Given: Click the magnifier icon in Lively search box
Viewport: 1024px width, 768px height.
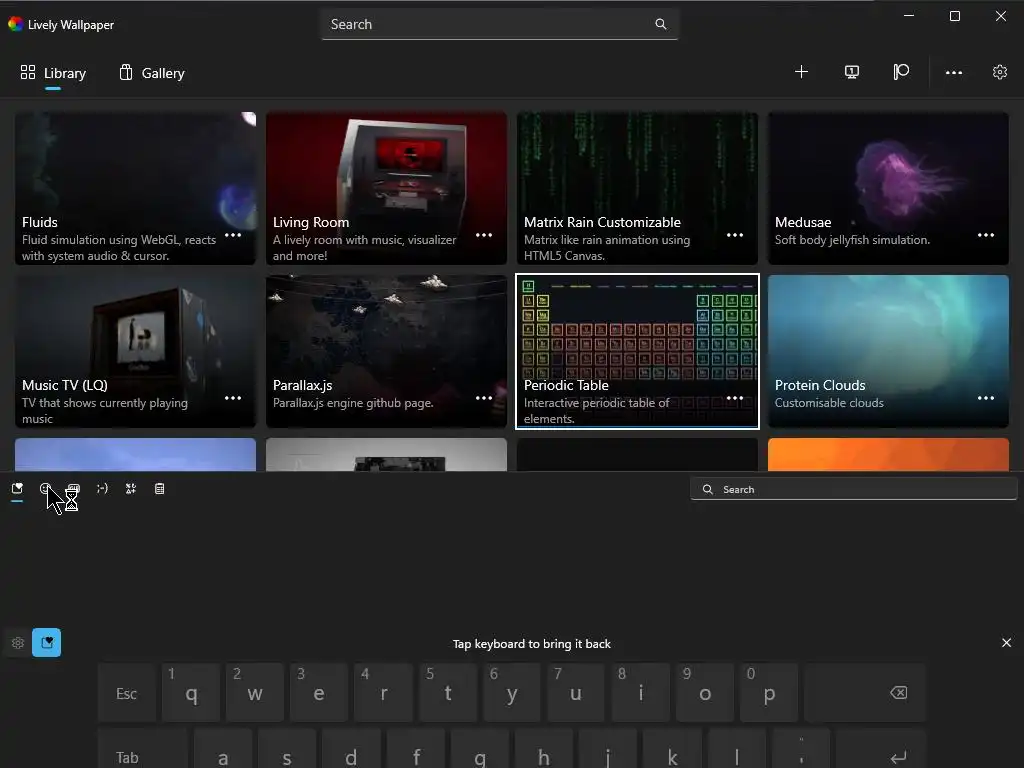Looking at the screenshot, I should tap(661, 24).
